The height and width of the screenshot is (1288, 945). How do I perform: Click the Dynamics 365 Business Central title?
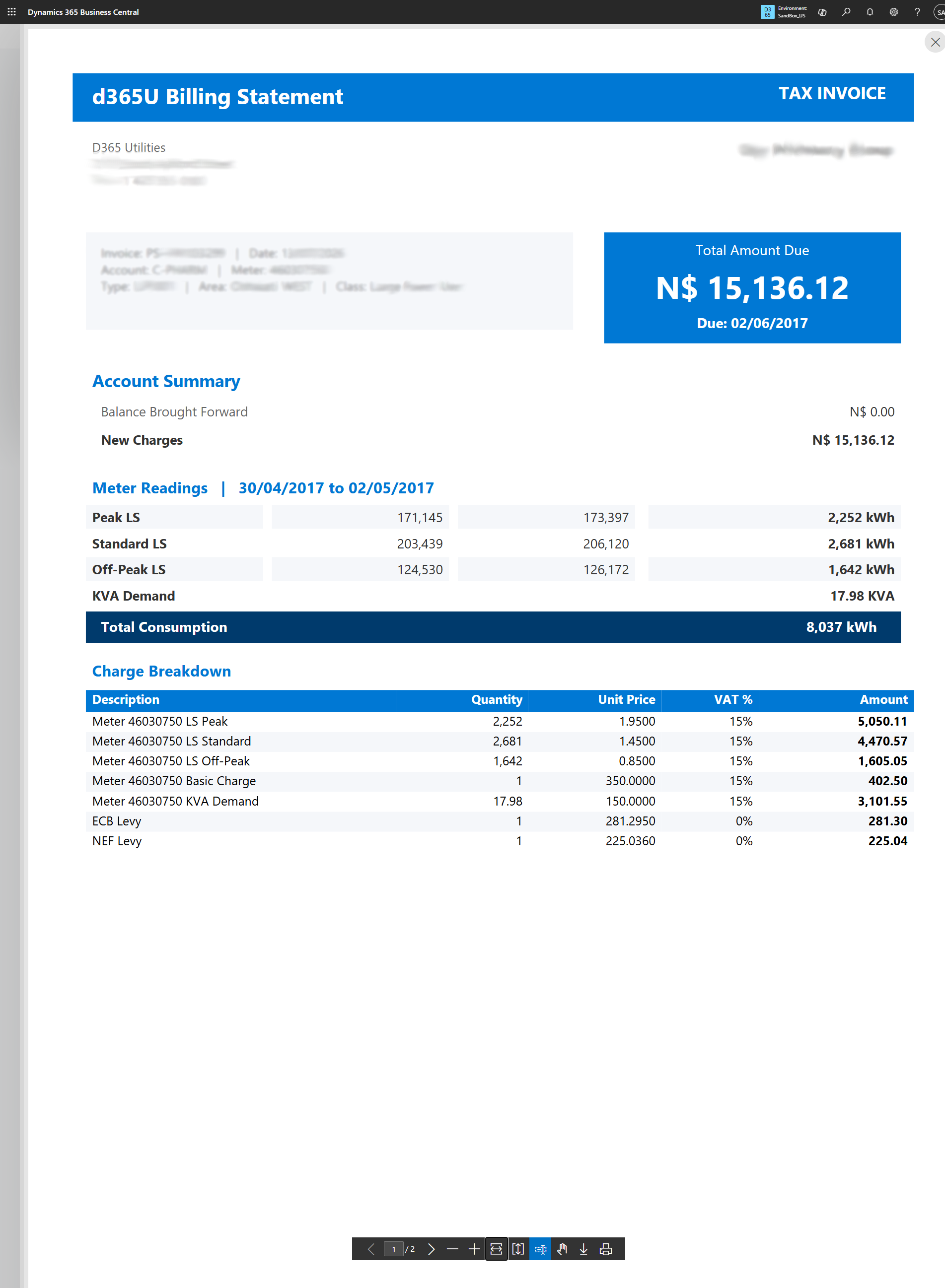(83, 12)
